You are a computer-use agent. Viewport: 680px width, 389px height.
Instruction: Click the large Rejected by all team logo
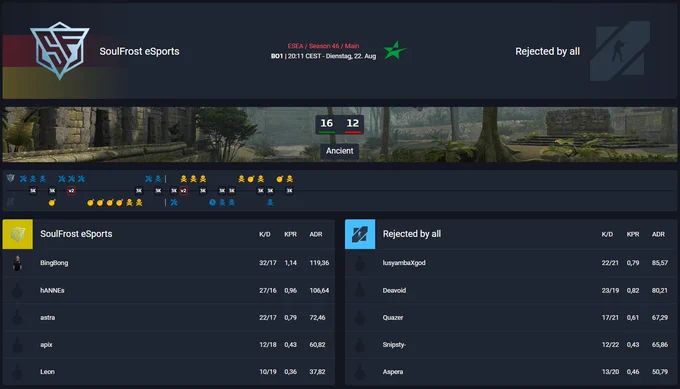[620, 51]
